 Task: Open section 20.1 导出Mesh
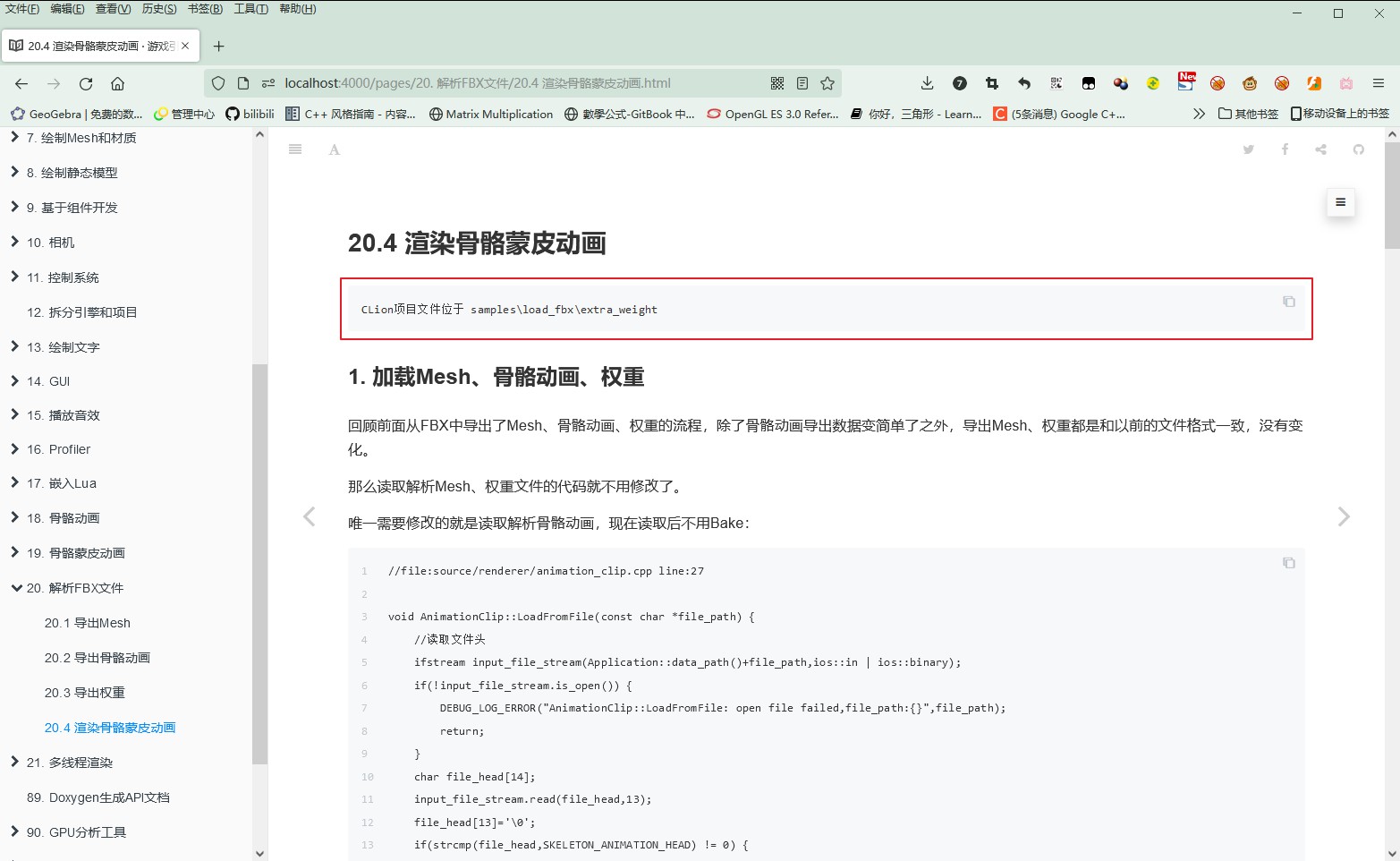click(88, 623)
